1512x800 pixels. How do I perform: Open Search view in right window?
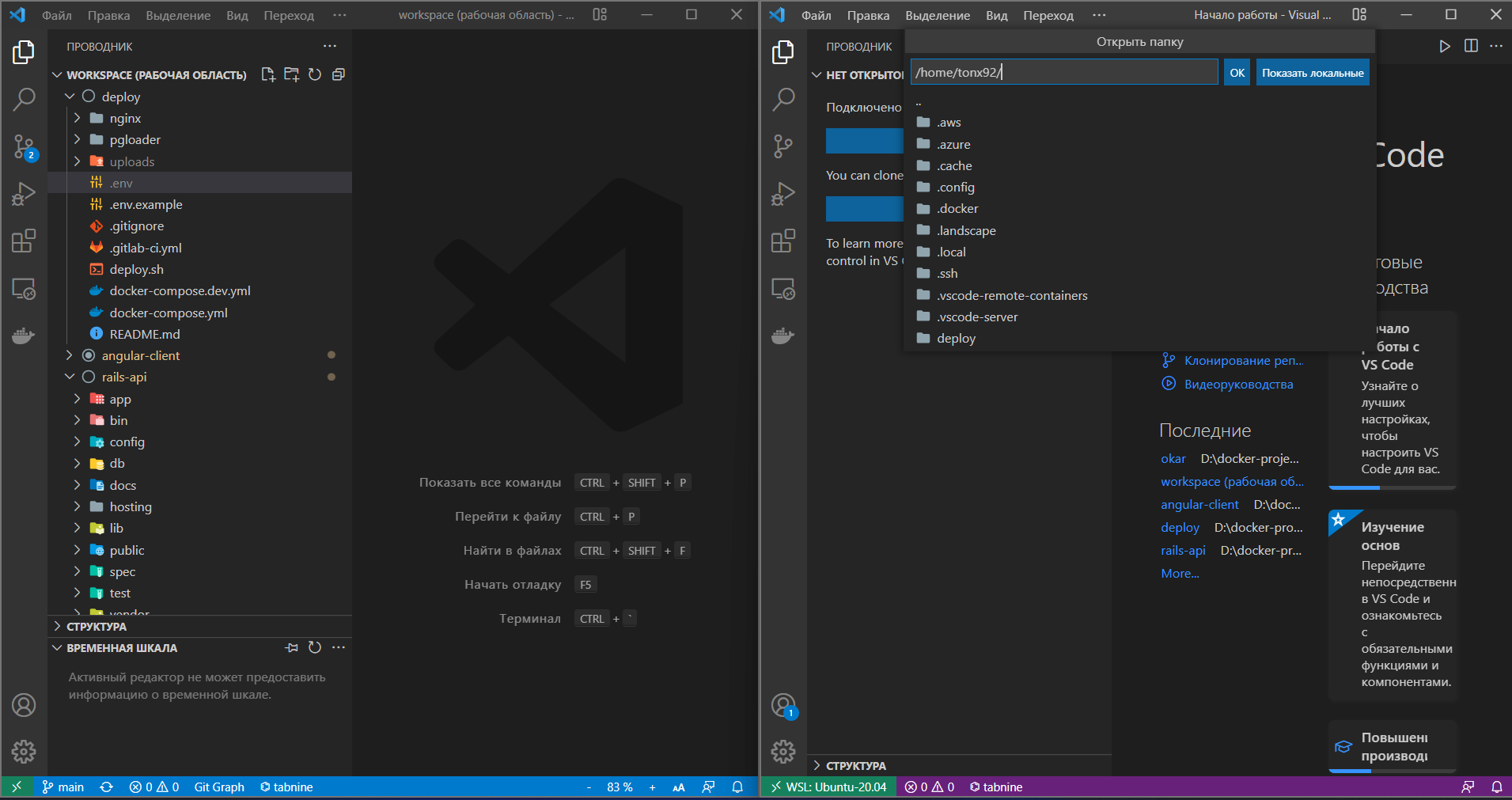coord(783,99)
